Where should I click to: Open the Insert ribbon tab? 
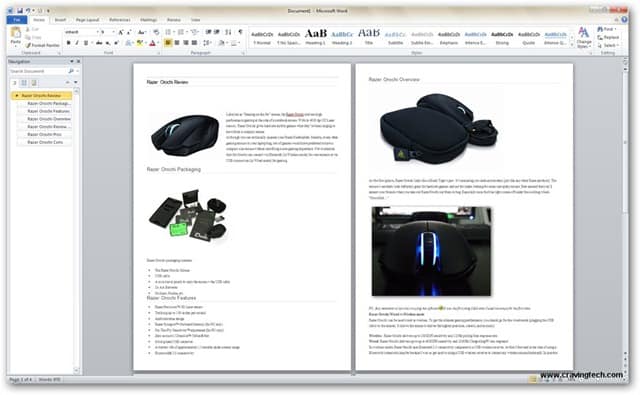(x=60, y=20)
